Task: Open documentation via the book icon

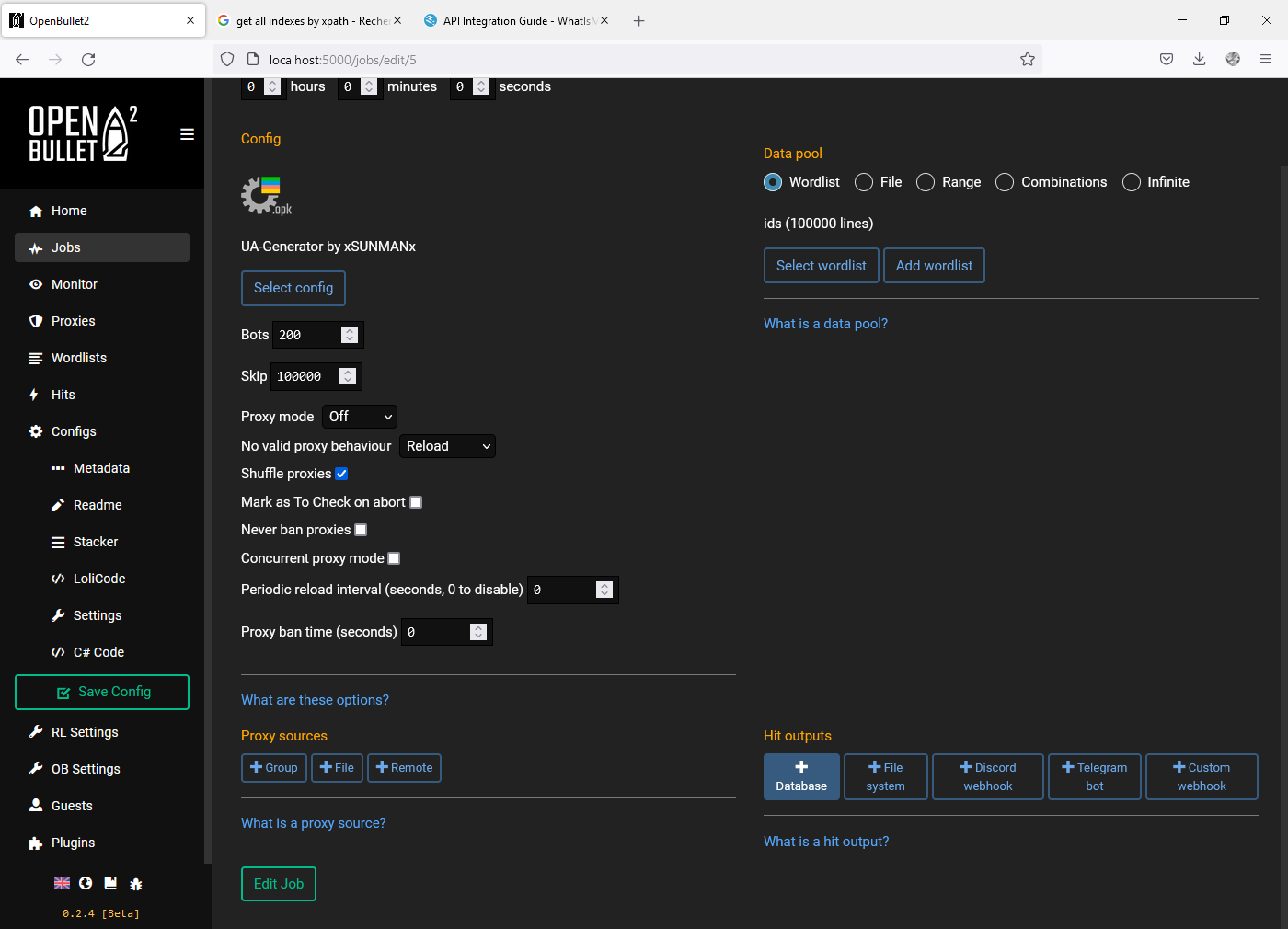Action: (x=110, y=883)
